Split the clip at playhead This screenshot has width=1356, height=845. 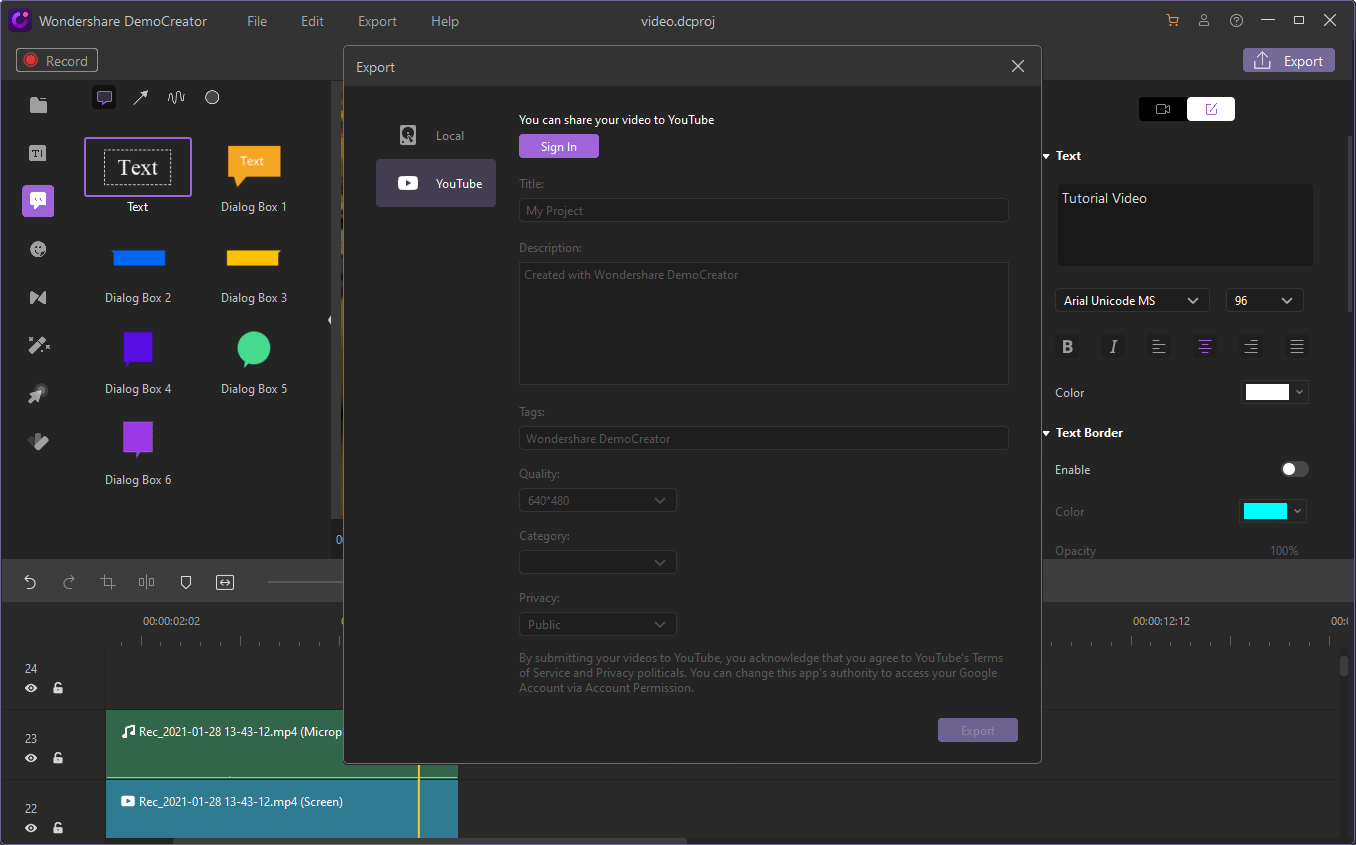coord(147,582)
